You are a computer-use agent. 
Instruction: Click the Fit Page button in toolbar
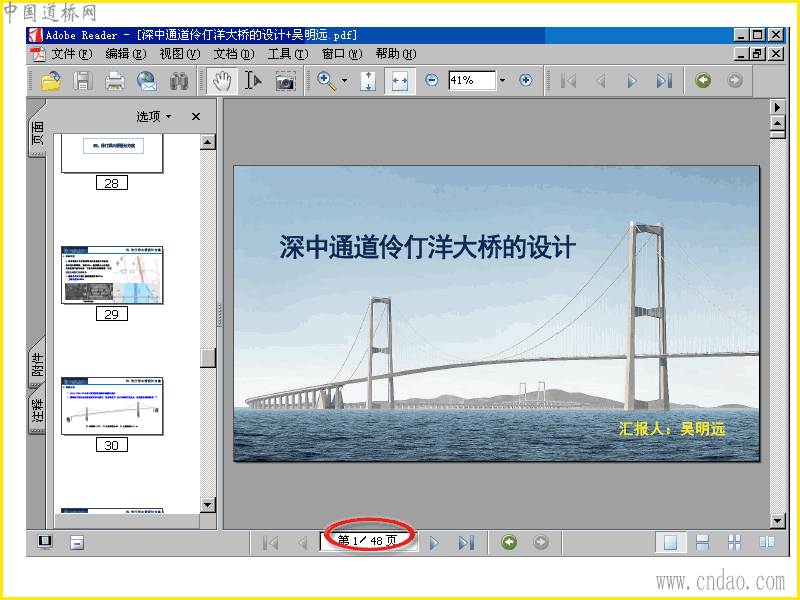pyautogui.click(x=368, y=81)
